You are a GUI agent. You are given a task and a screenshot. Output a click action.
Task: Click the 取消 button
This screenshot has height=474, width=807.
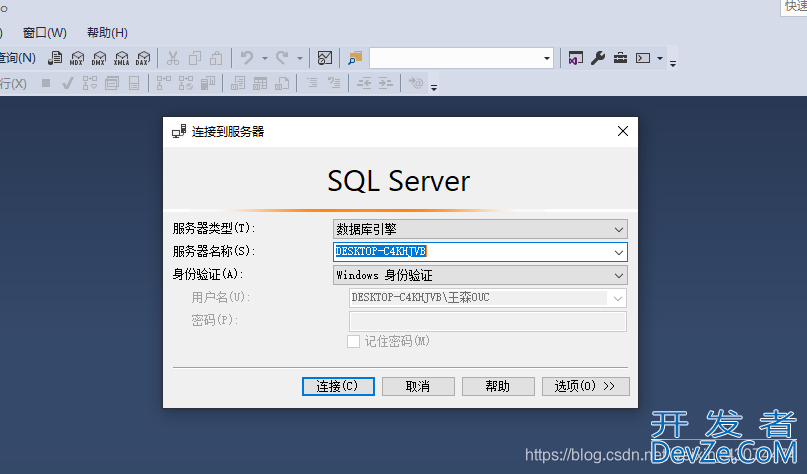418,386
